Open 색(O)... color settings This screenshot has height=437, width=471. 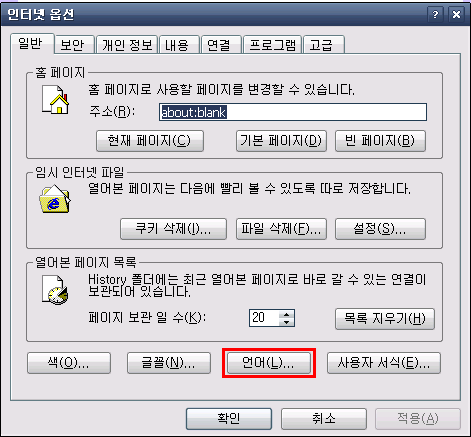pos(69,363)
